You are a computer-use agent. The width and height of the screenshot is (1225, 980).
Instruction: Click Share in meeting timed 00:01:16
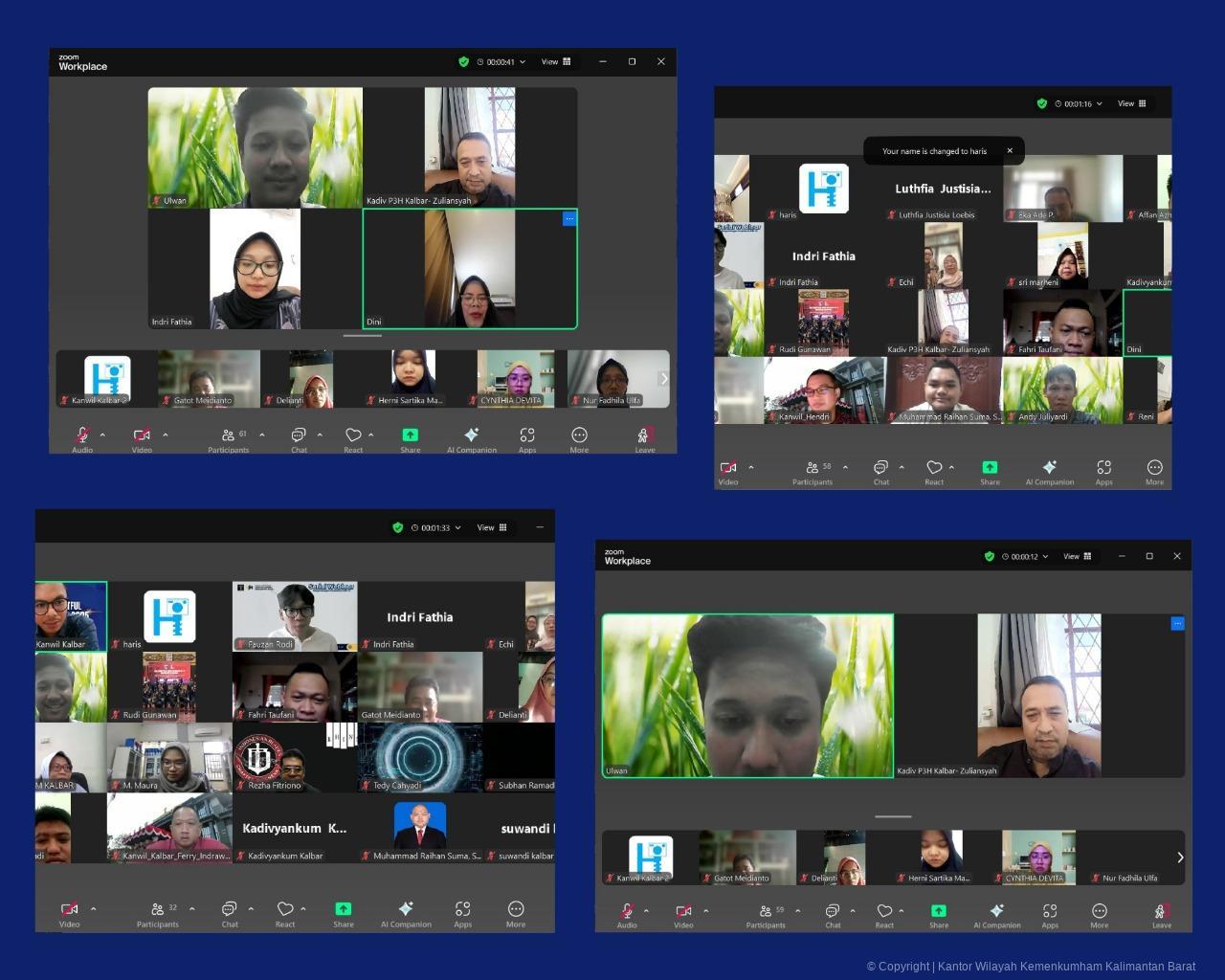[990, 470]
